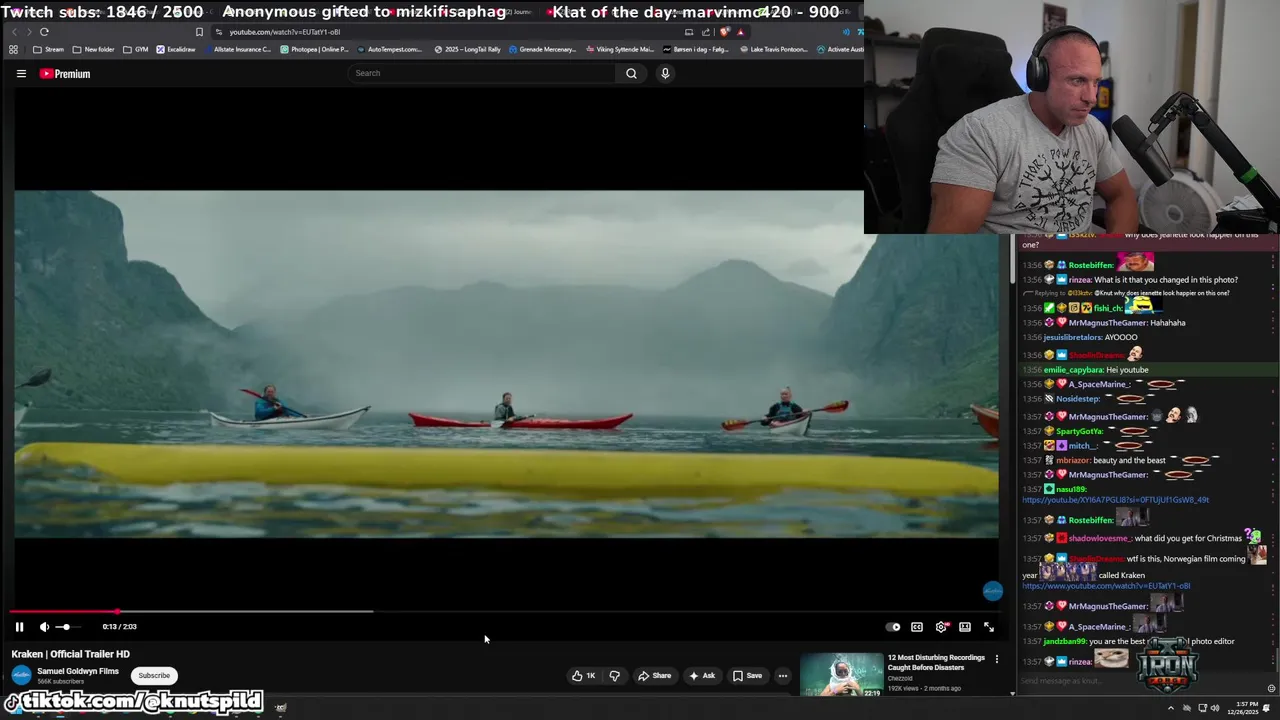The height and width of the screenshot is (720, 1280).
Task: Open player settings gear icon
Action: 941,627
